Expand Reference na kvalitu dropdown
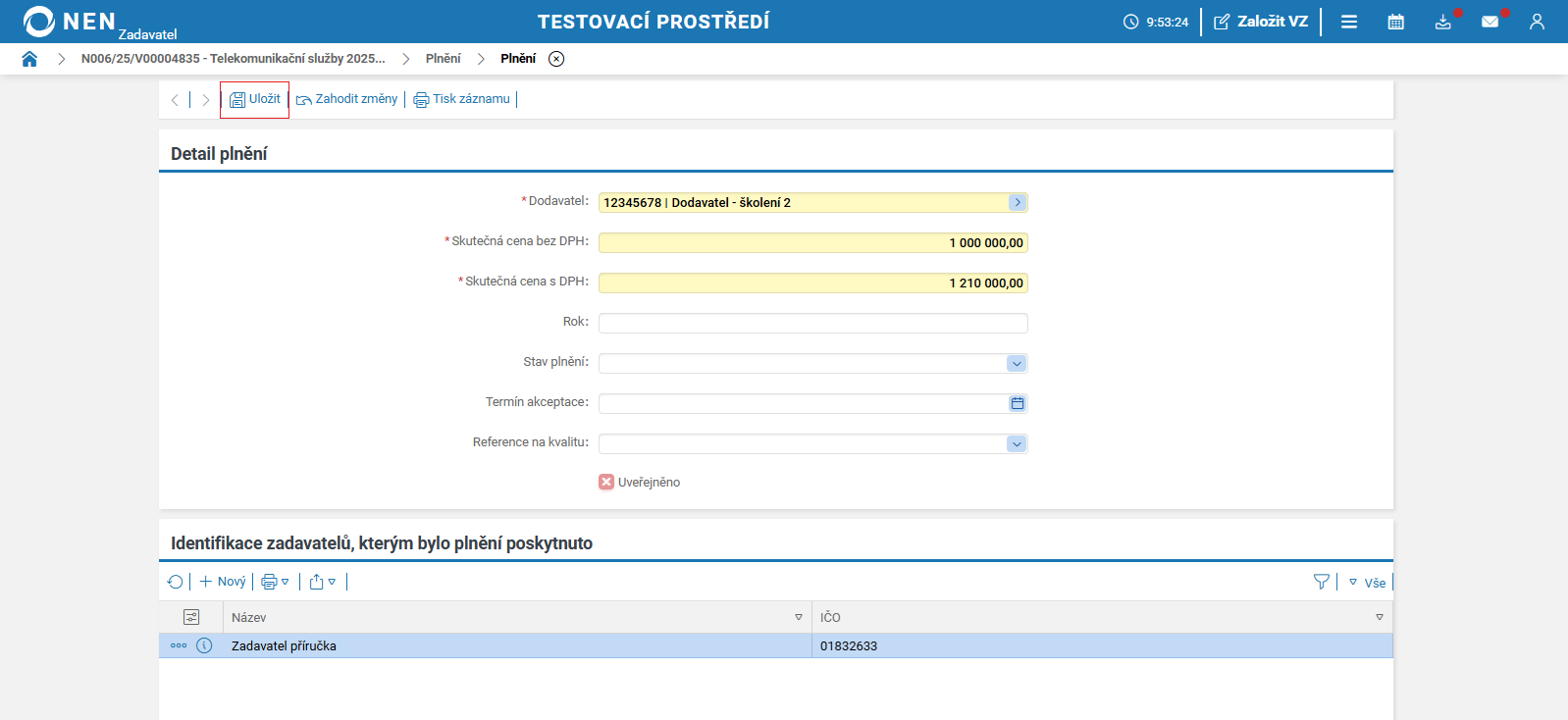Viewport: 1568px width, 720px height. [1017, 444]
